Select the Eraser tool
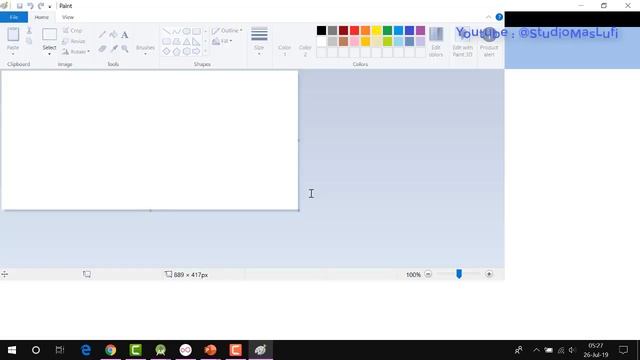This screenshot has width=640, height=360. coord(102,49)
